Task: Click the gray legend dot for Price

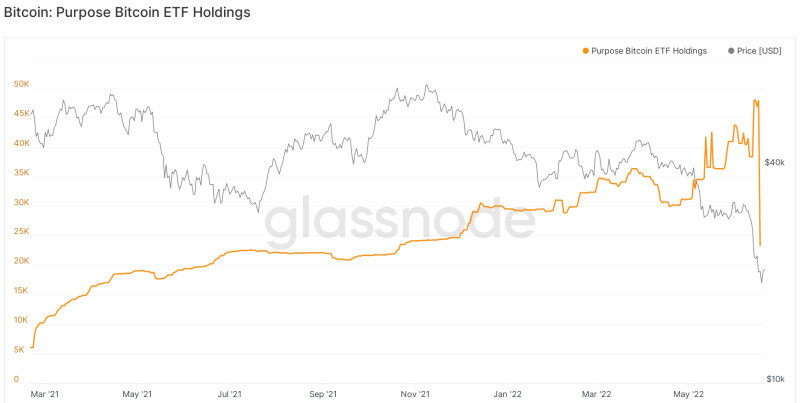Action: point(732,51)
